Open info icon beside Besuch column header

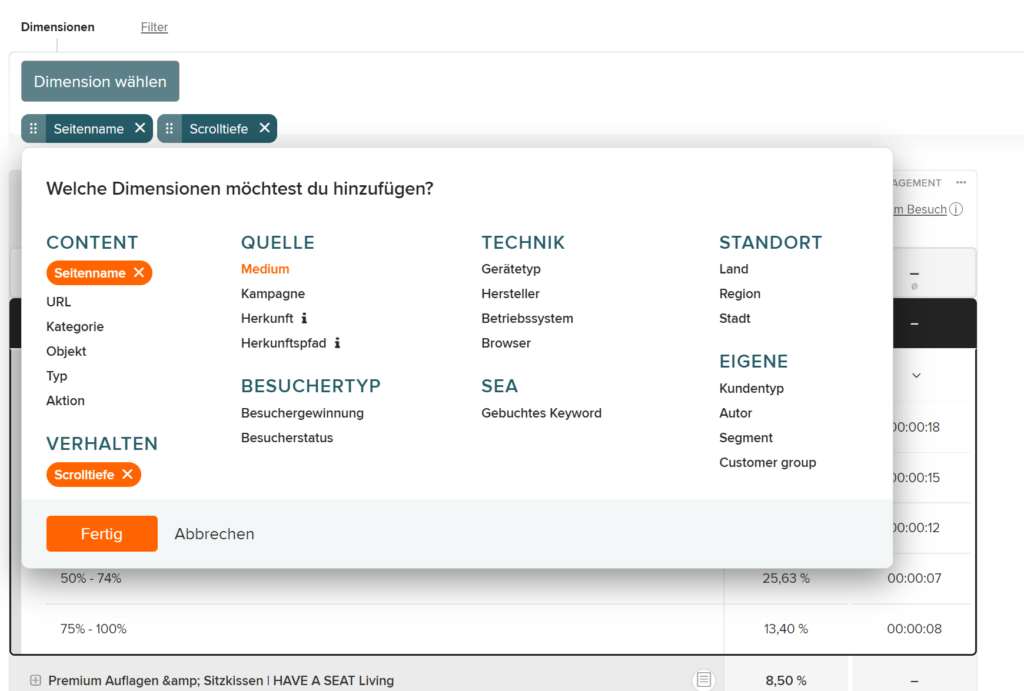tap(956, 209)
